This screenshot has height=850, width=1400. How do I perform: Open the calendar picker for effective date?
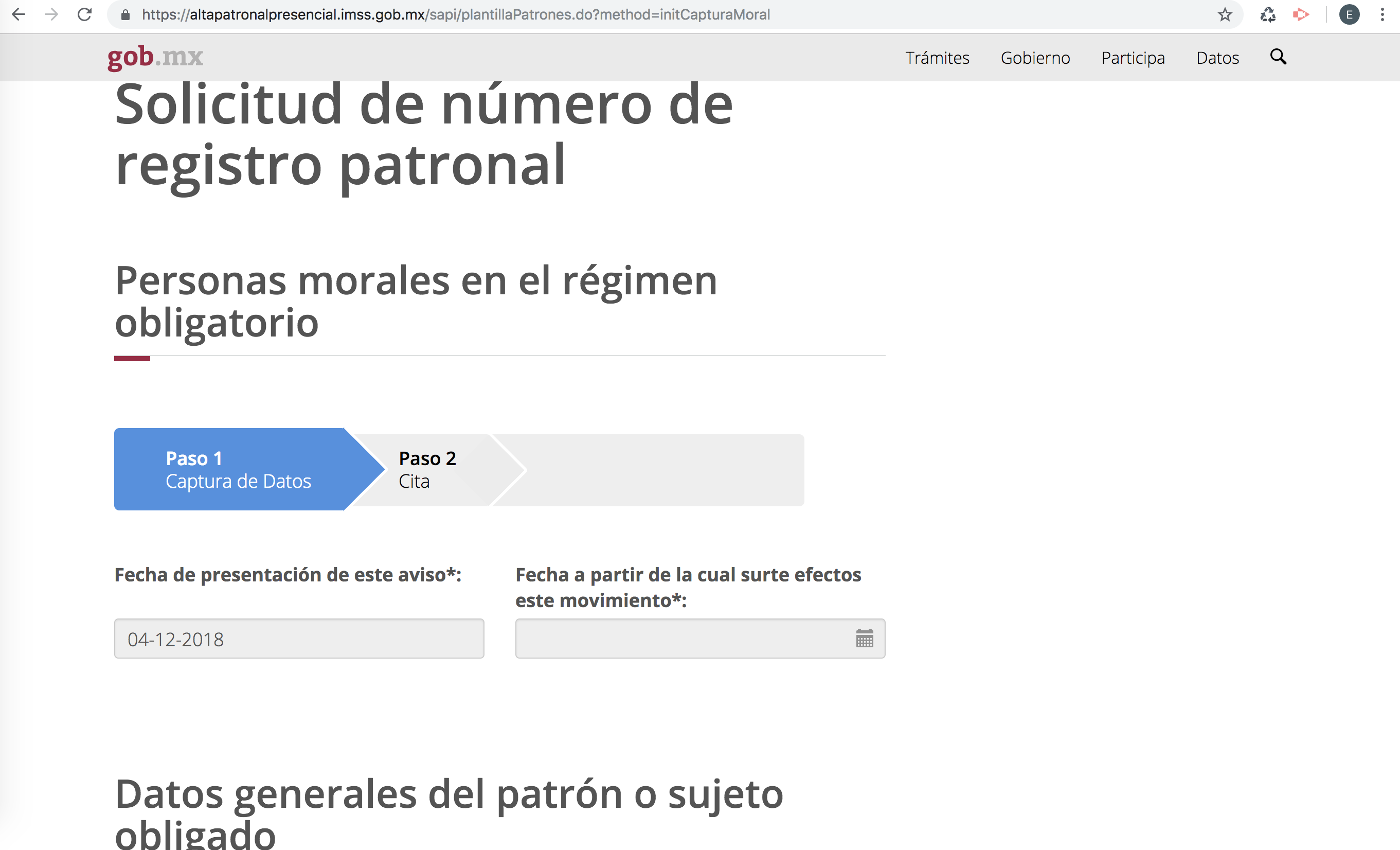(x=865, y=639)
